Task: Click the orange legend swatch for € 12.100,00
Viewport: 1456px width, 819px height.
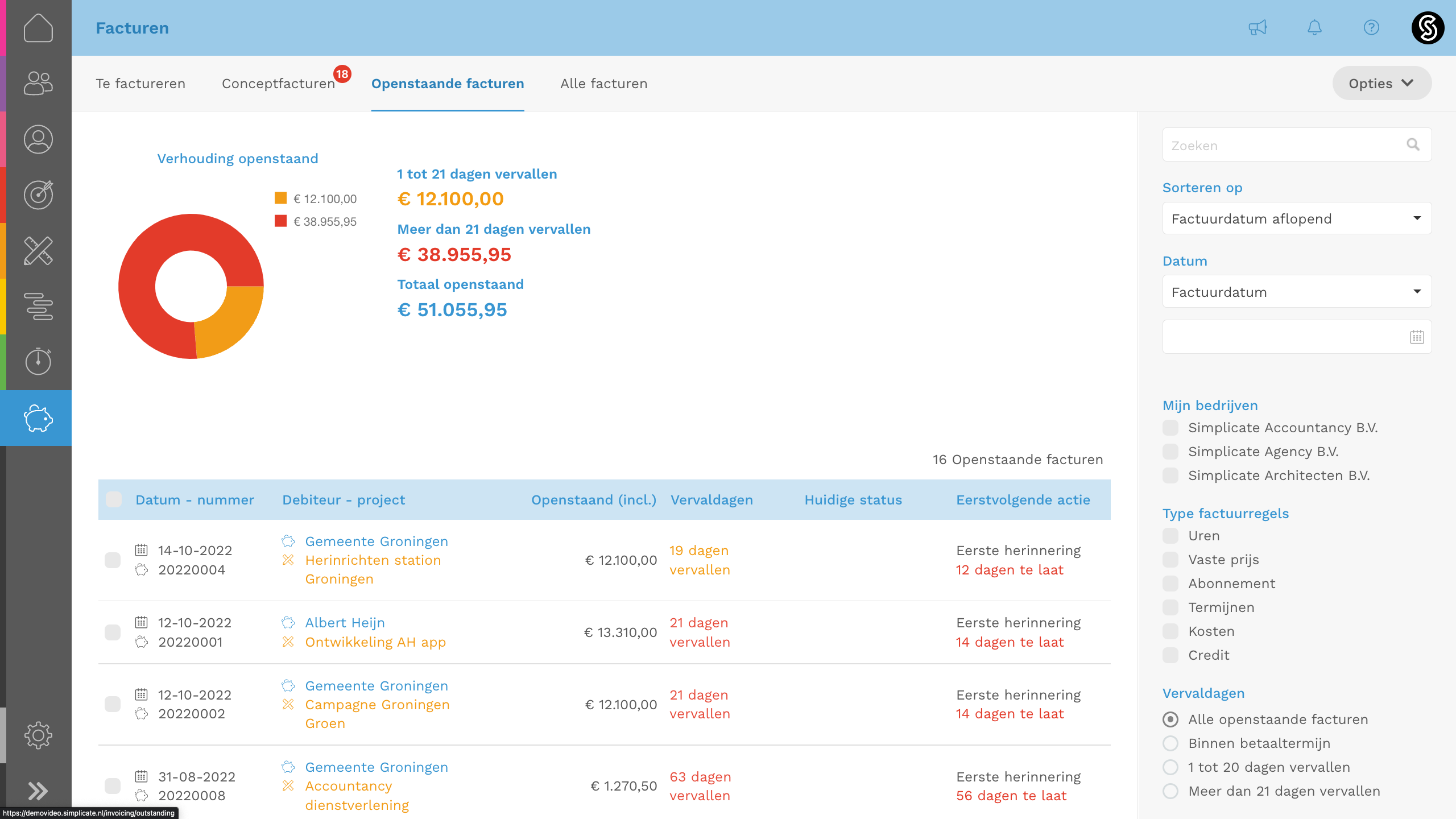Action: click(x=280, y=198)
